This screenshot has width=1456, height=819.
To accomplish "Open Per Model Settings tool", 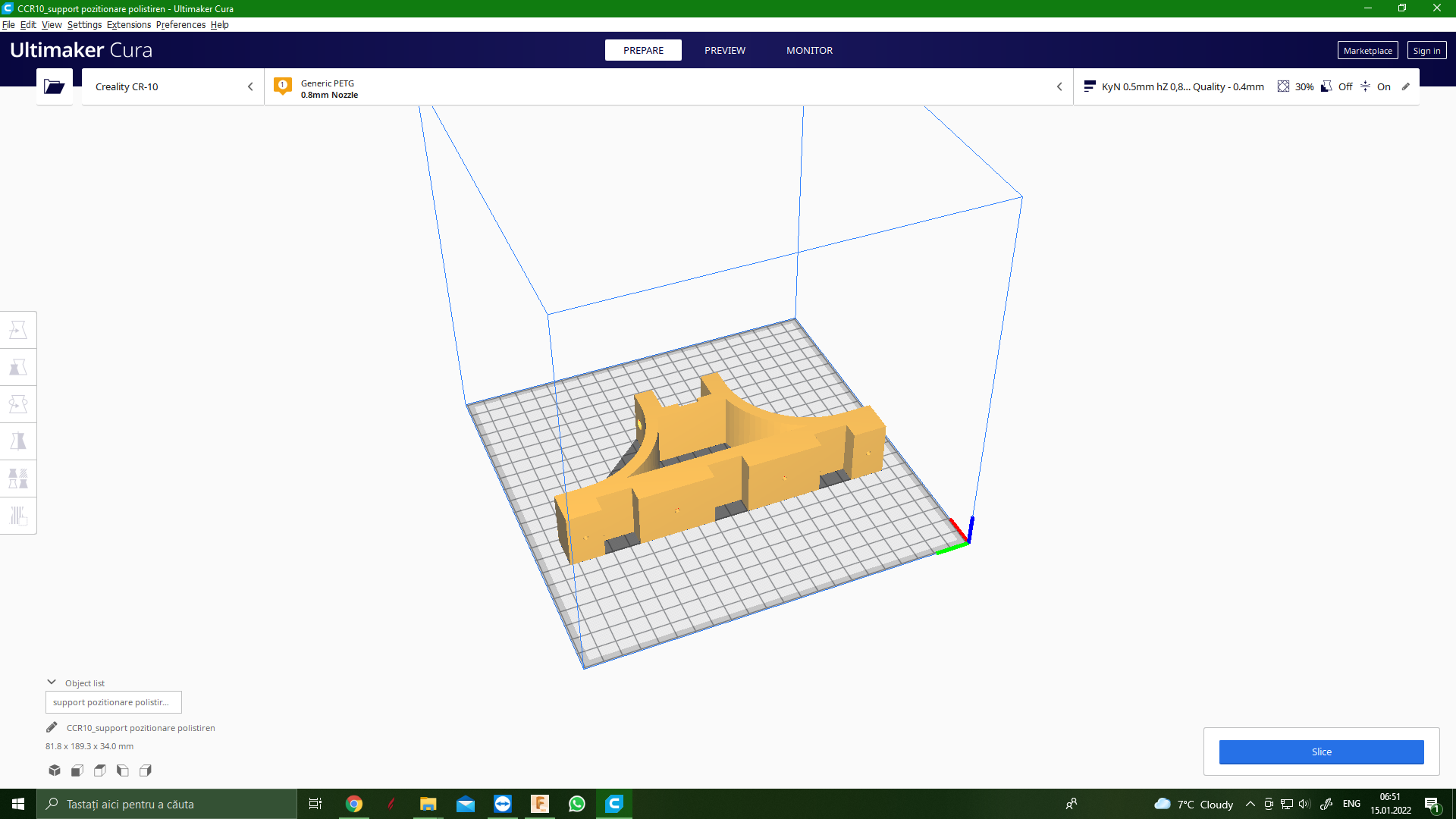I will [18, 479].
